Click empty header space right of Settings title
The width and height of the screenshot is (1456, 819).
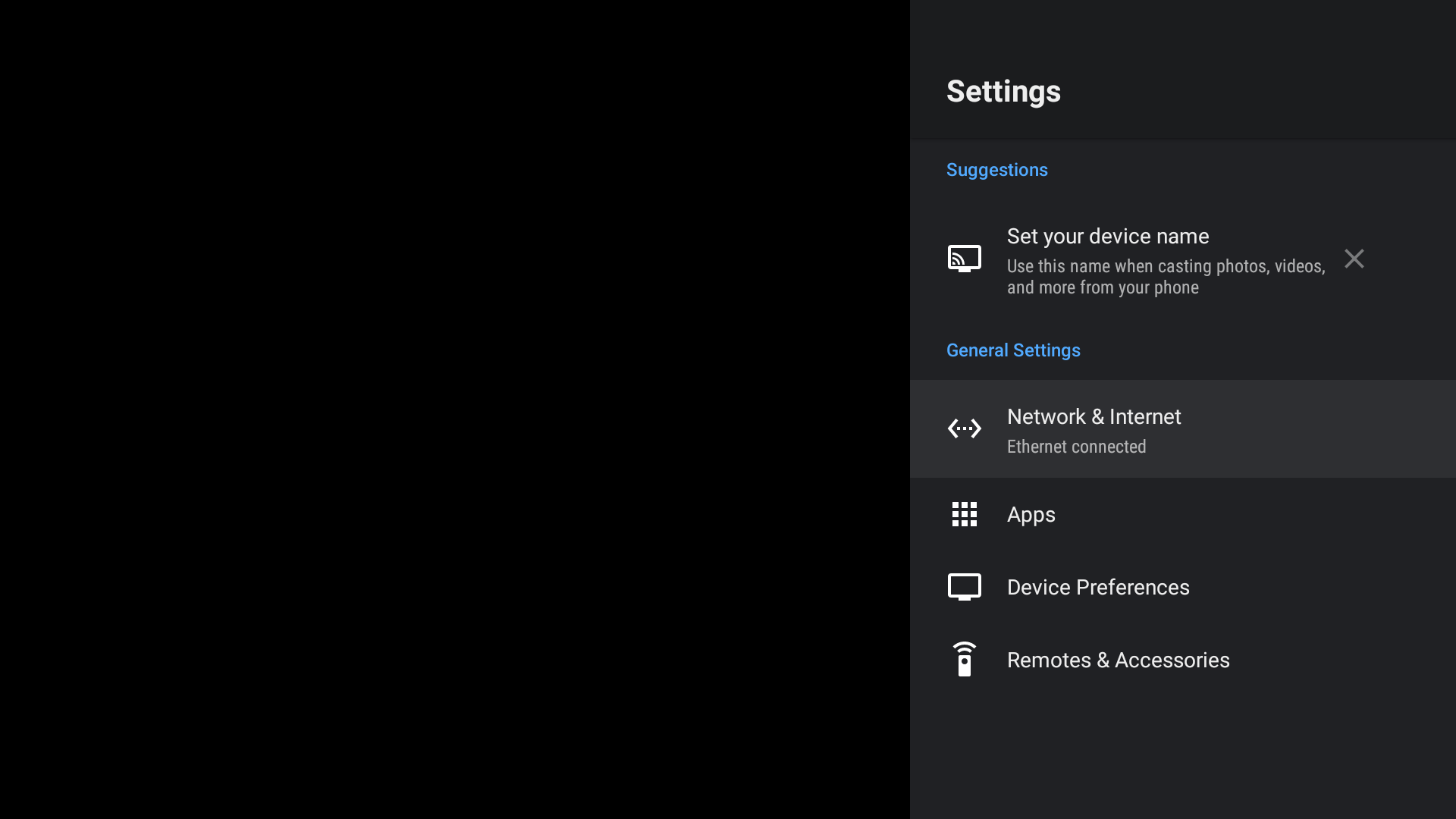pos(1259,91)
